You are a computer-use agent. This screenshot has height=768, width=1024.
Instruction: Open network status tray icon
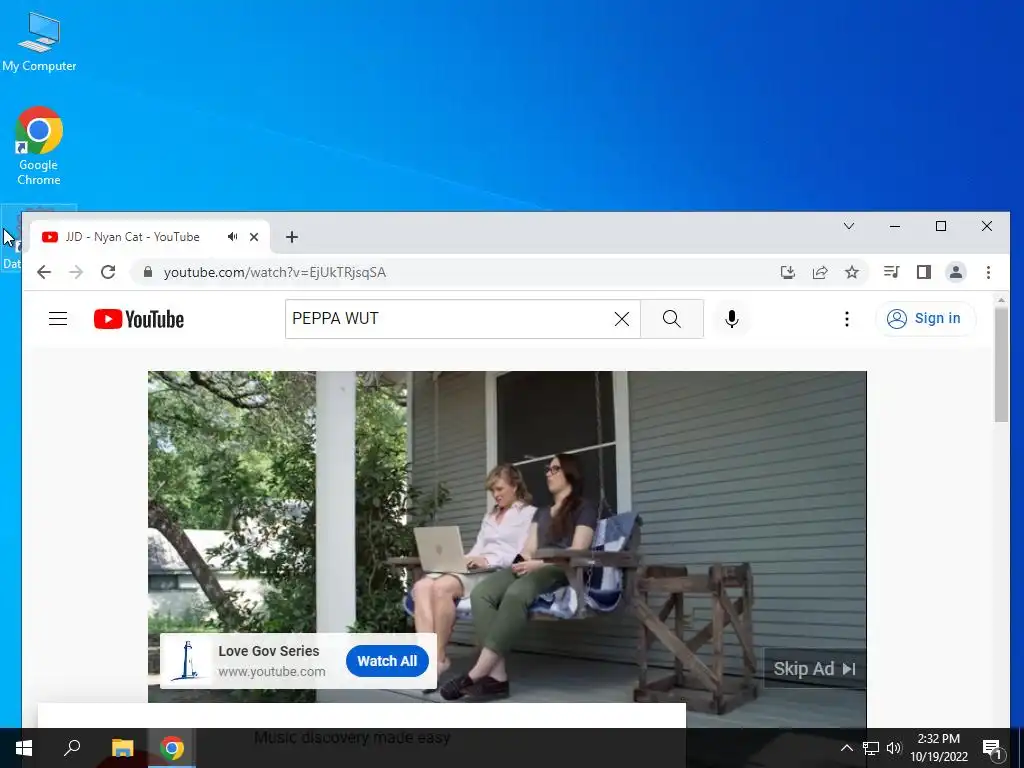coord(871,748)
